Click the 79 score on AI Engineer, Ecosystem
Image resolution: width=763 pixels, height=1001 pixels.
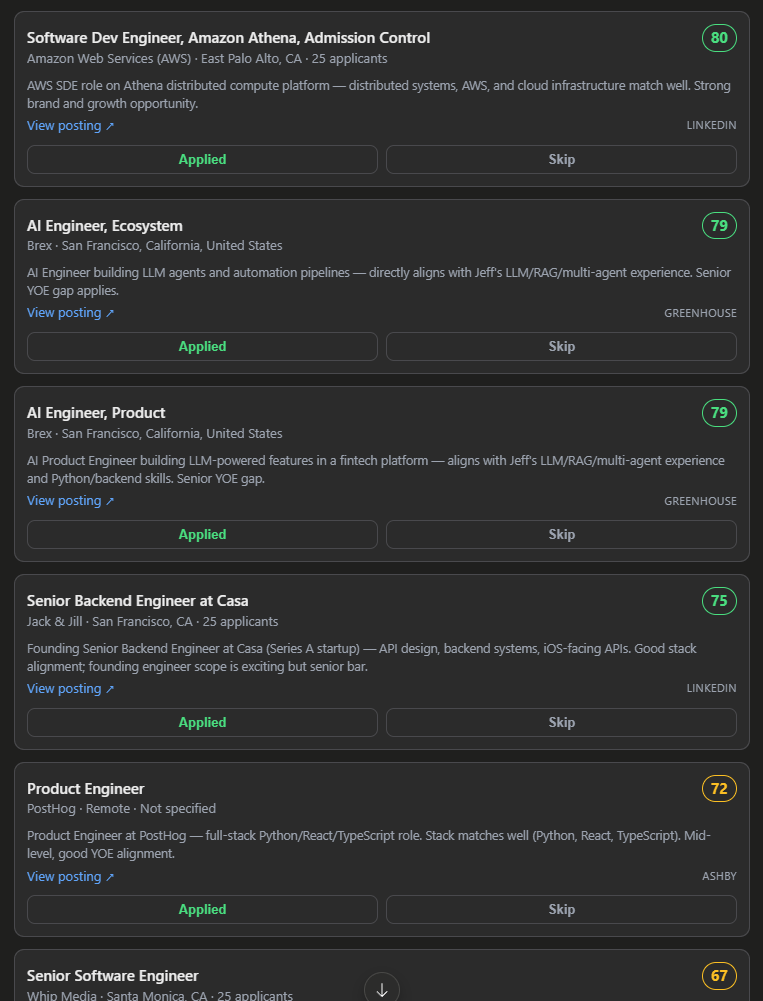pos(719,225)
